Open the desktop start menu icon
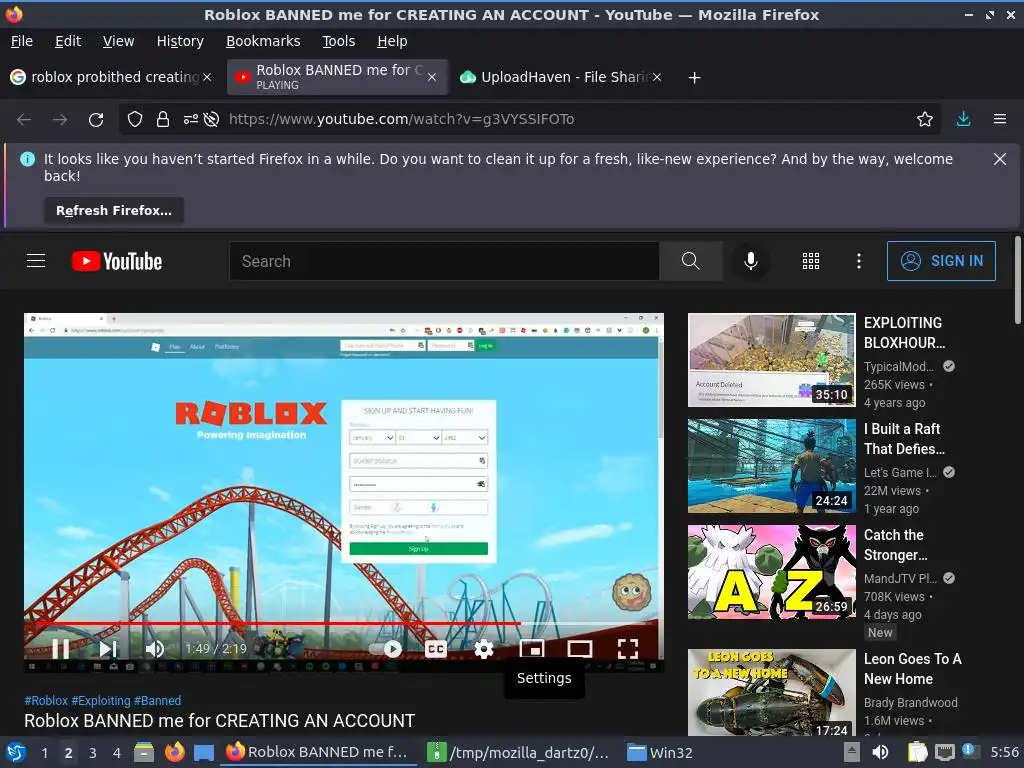 tap(16, 752)
